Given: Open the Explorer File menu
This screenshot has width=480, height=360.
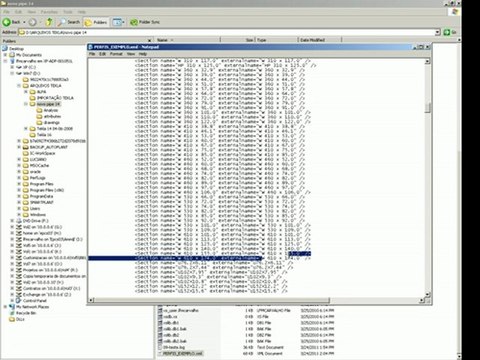Looking at the screenshot, I should point(6,12).
